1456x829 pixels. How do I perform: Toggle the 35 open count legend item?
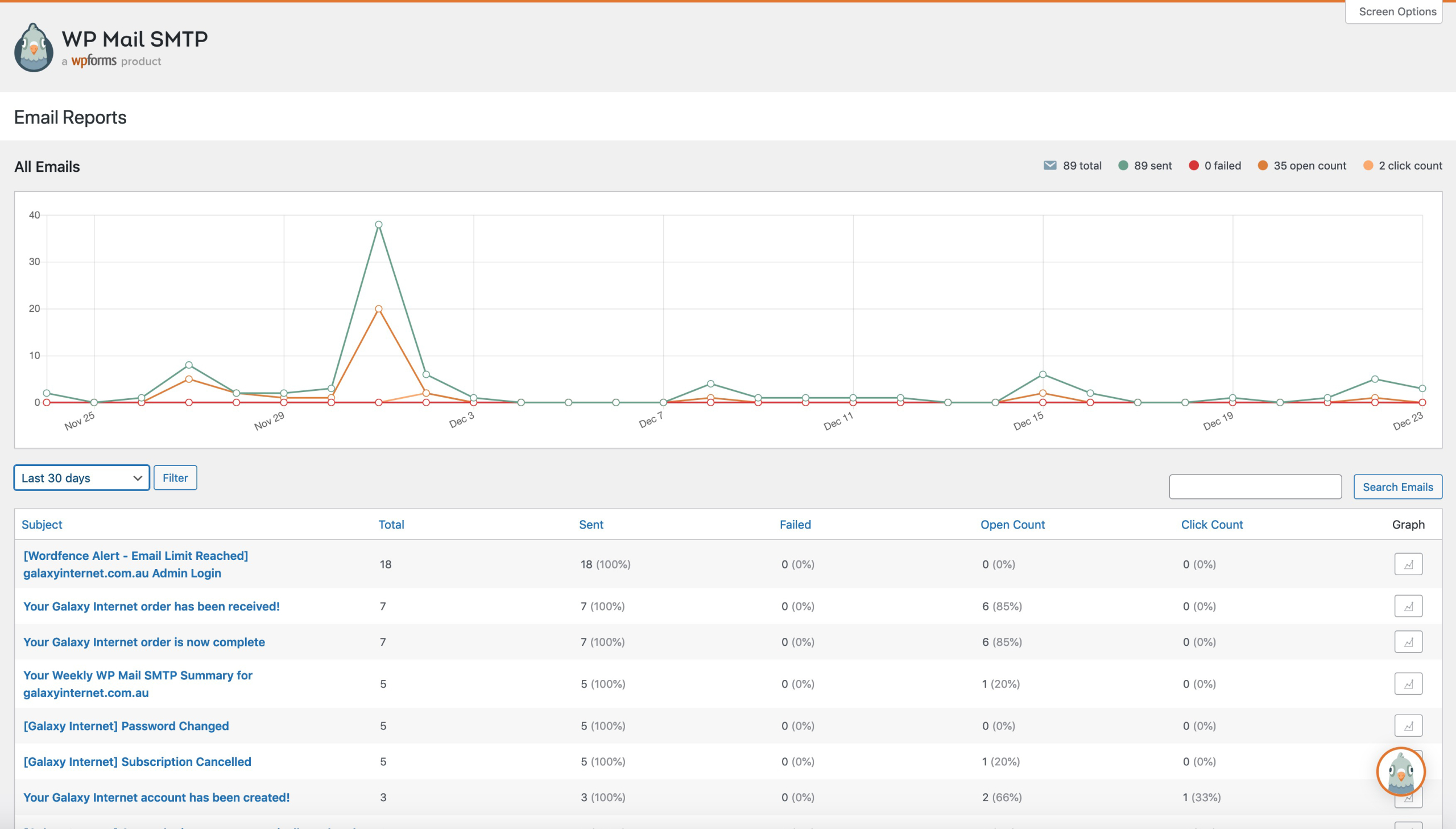[1302, 165]
